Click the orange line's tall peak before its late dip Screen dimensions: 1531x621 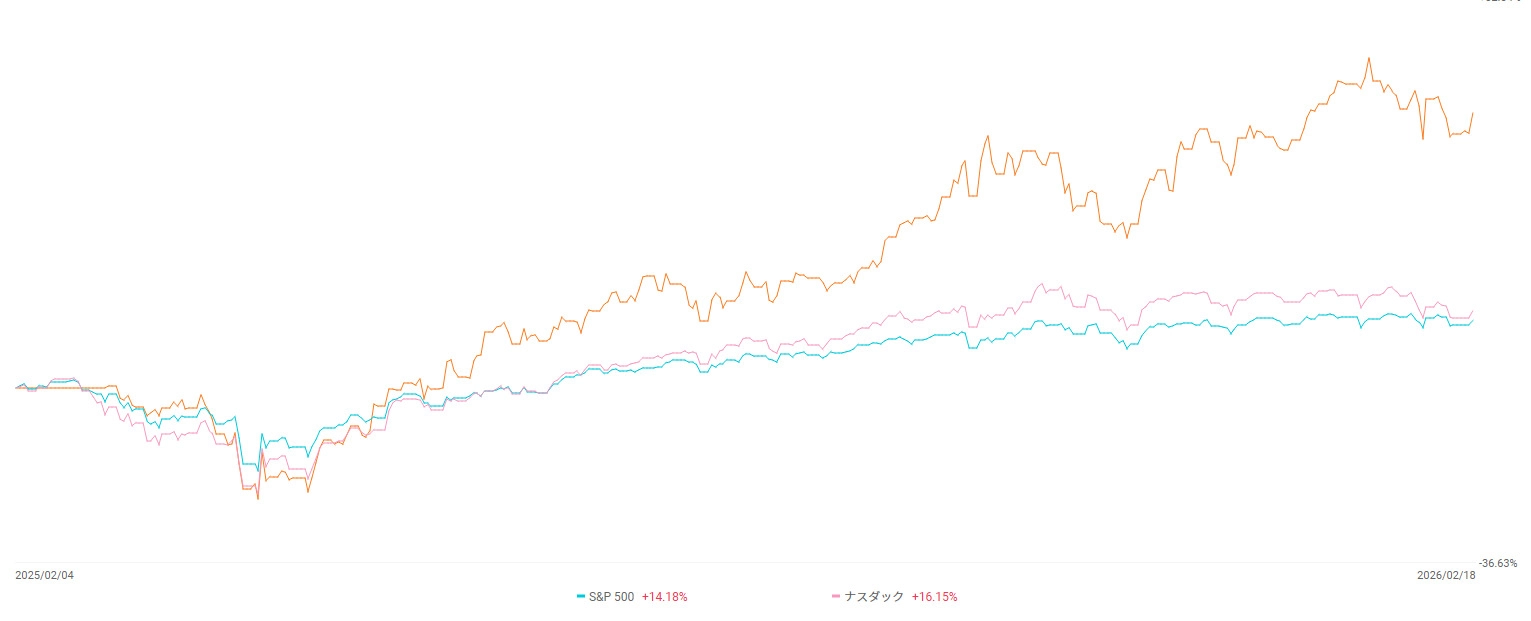(987, 135)
